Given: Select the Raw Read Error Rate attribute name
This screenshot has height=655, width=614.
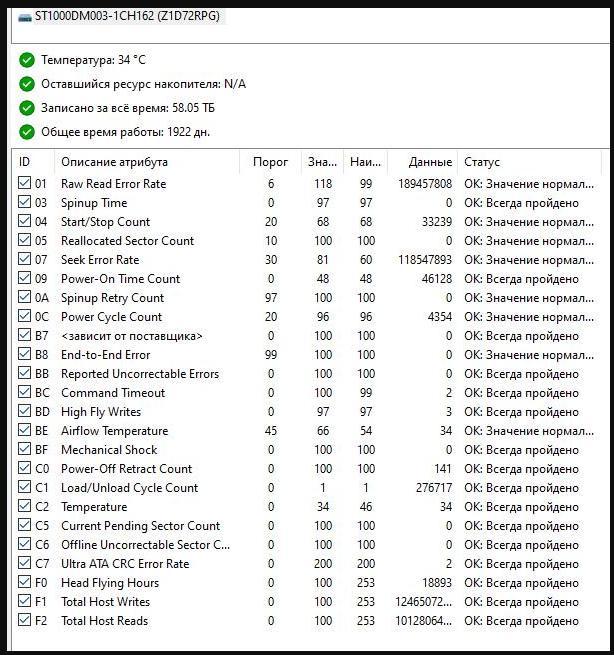Looking at the screenshot, I should [114, 184].
